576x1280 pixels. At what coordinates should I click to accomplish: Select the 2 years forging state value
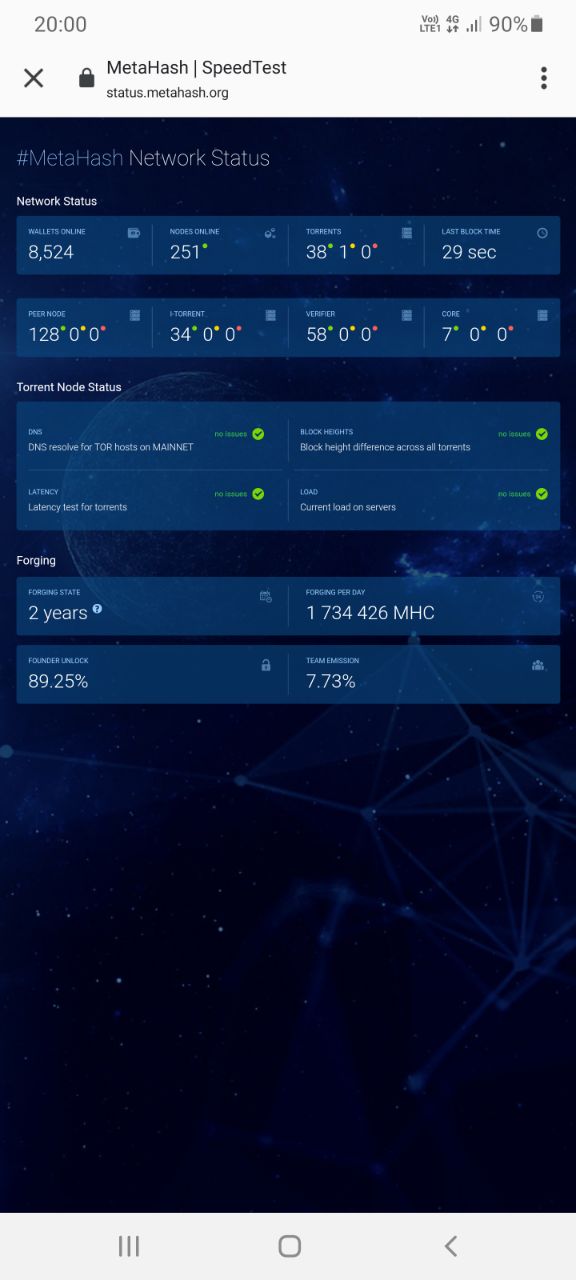pos(58,613)
